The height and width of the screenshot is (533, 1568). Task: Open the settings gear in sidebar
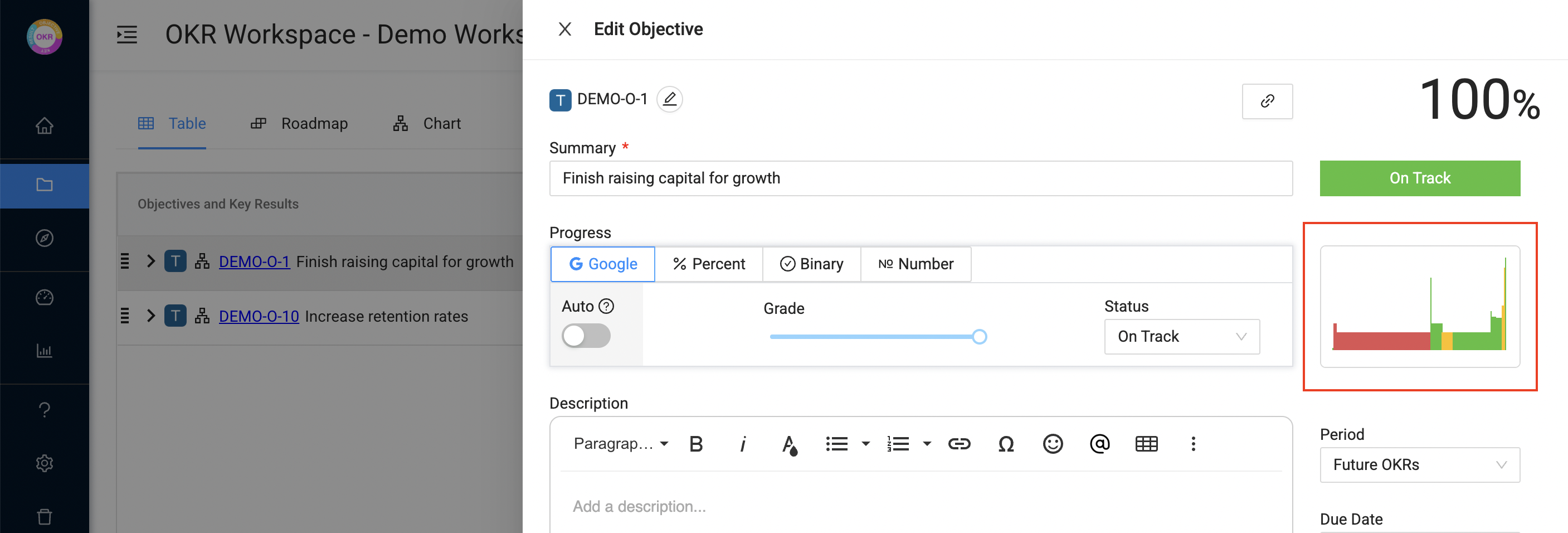[45, 463]
